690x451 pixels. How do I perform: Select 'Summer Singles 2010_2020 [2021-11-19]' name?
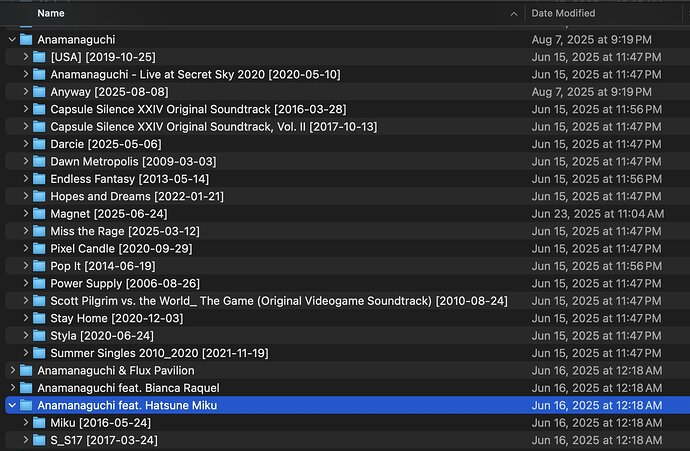159,353
